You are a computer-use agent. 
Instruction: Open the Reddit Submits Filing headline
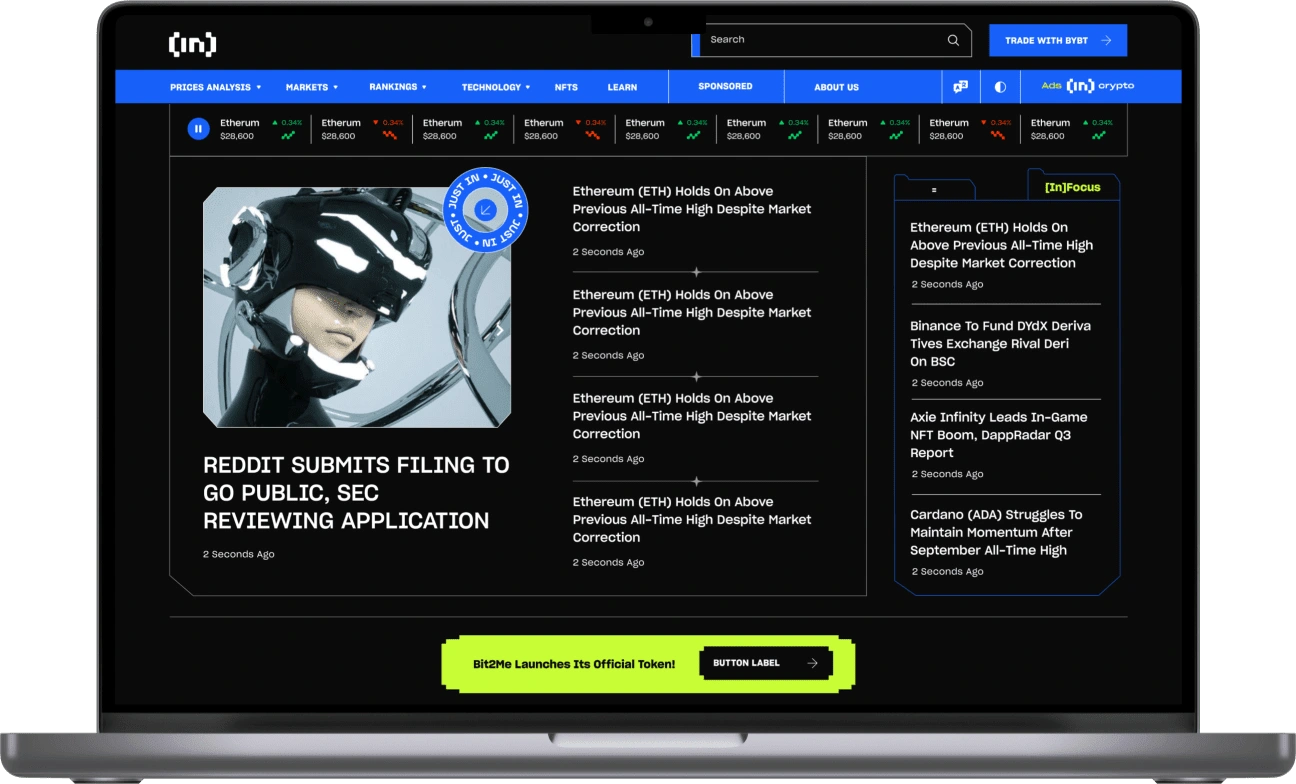[356, 493]
